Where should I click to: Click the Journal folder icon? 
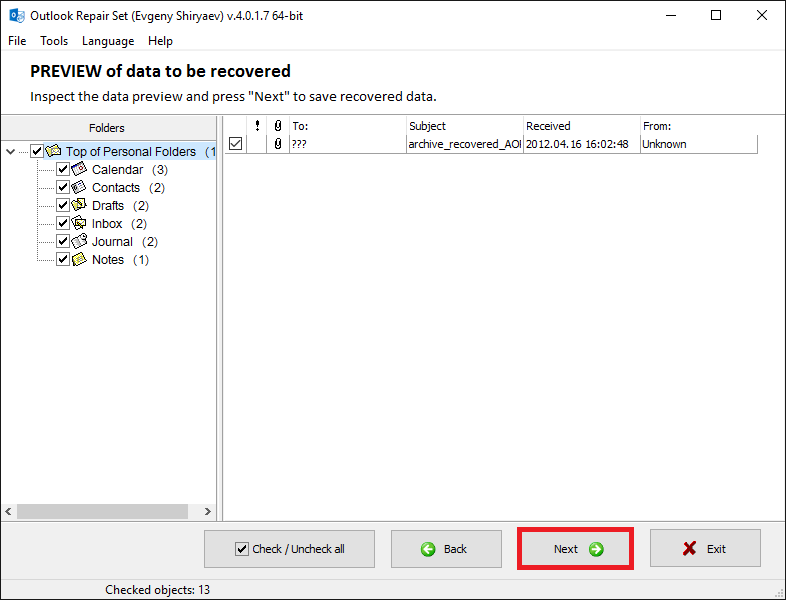coord(79,241)
